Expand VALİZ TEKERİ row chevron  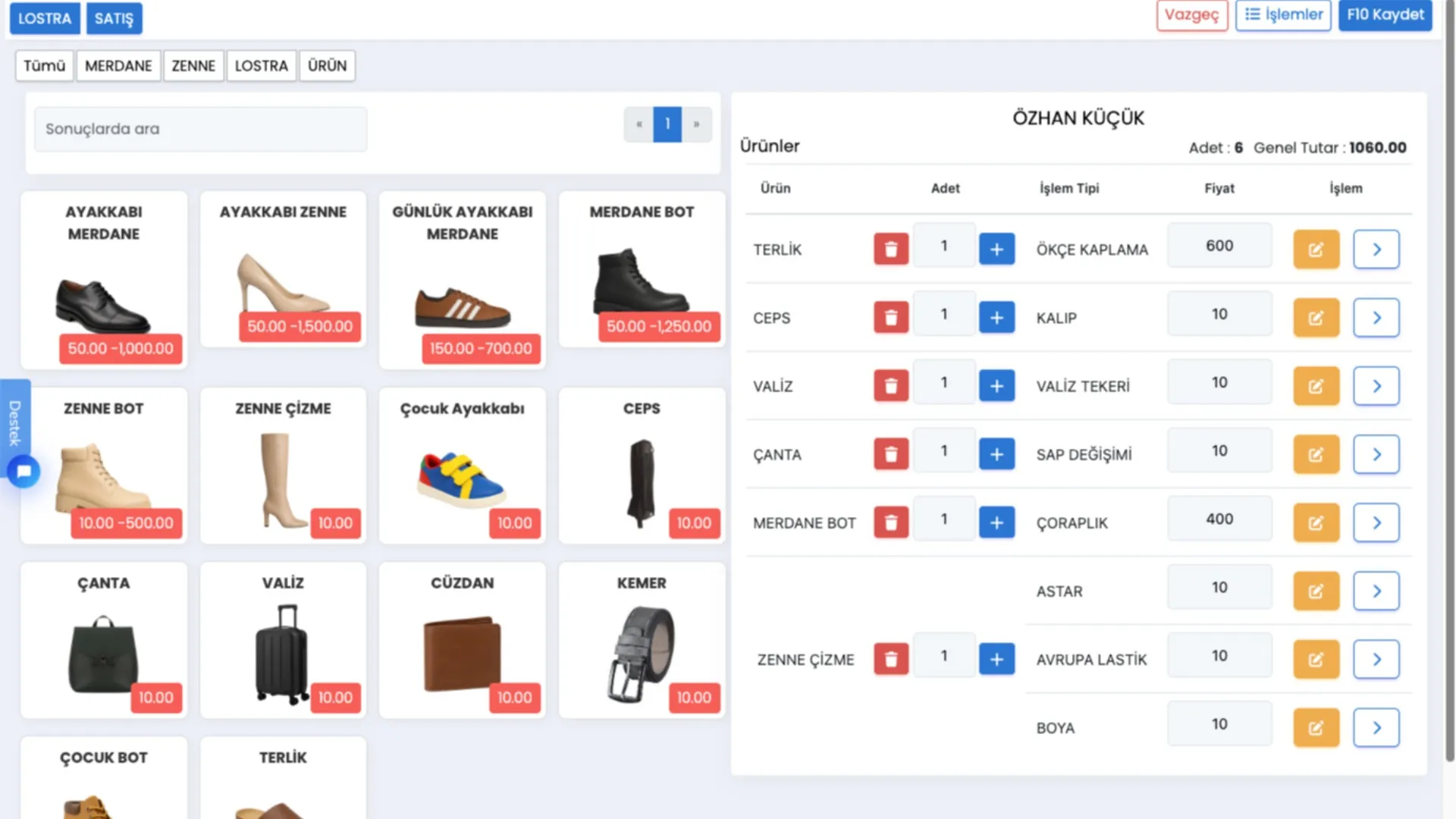[1376, 385]
